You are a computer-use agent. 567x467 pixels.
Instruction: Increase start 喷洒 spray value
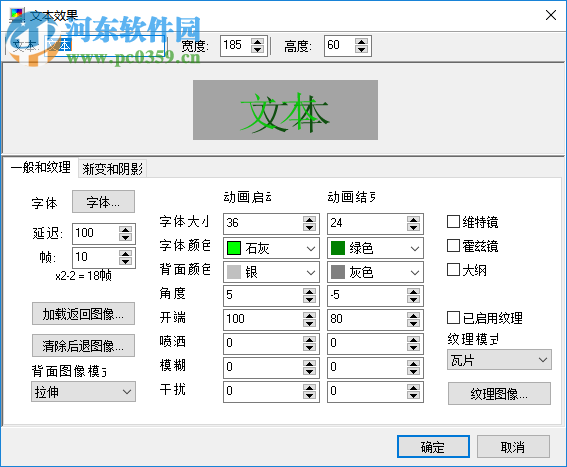click(309, 339)
